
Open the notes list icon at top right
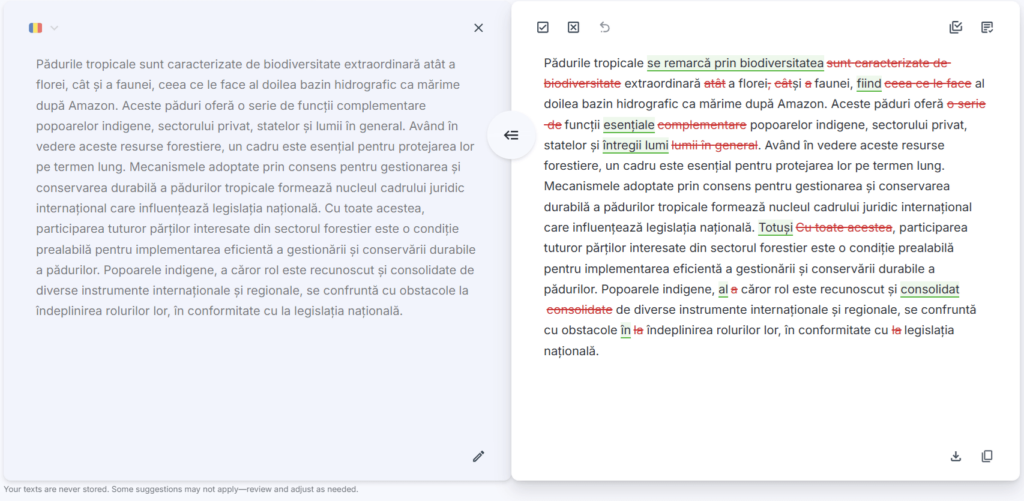[x=987, y=28]
